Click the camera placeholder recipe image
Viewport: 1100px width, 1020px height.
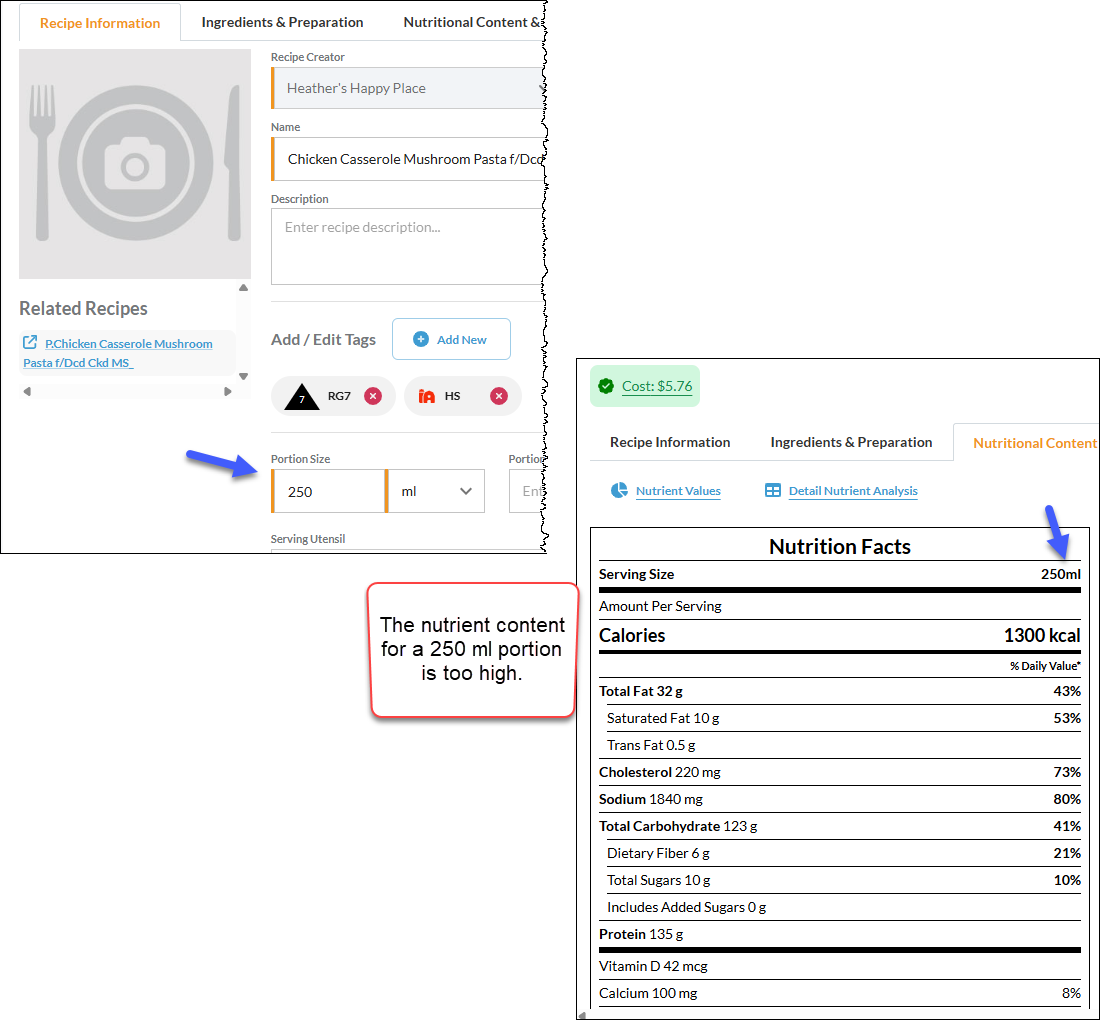pyautogui.click(x=135, y=163)
